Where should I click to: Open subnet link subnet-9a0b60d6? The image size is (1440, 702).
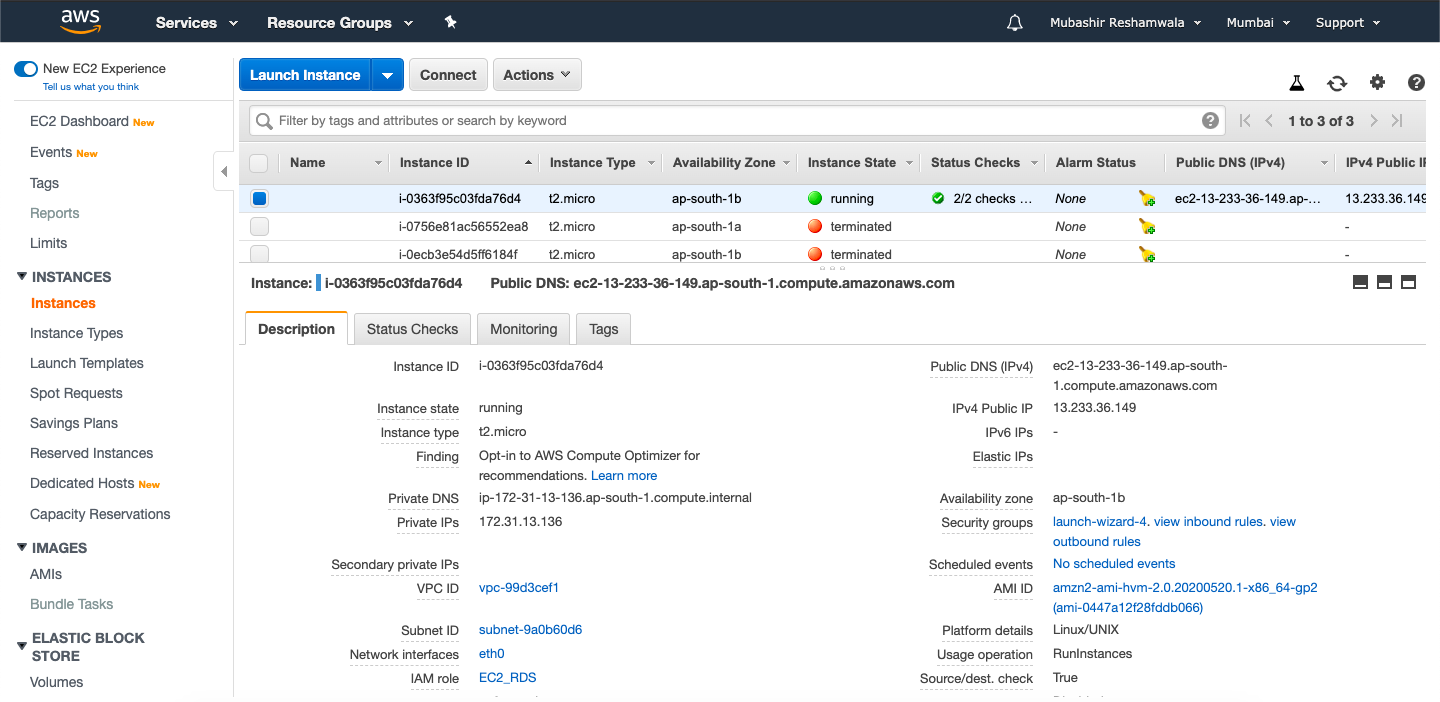click(x=530, y=630)
